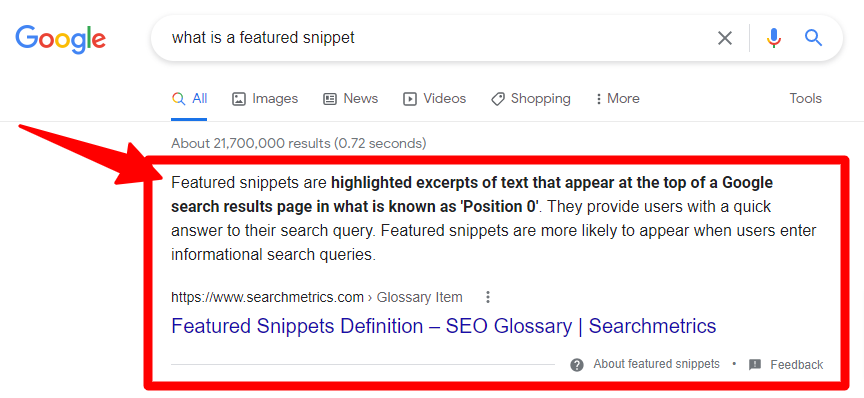Click About featured snippets link
The width and height of the screenshot is (864, 398).
tap(656, 364)
